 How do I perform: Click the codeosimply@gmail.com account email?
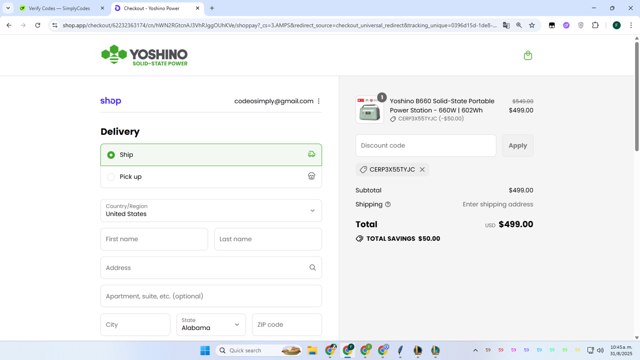click(274, 101)
